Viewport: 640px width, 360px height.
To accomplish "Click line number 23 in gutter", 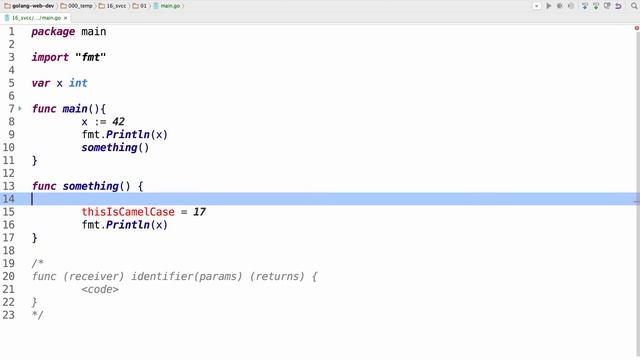I will pos(9,315).
